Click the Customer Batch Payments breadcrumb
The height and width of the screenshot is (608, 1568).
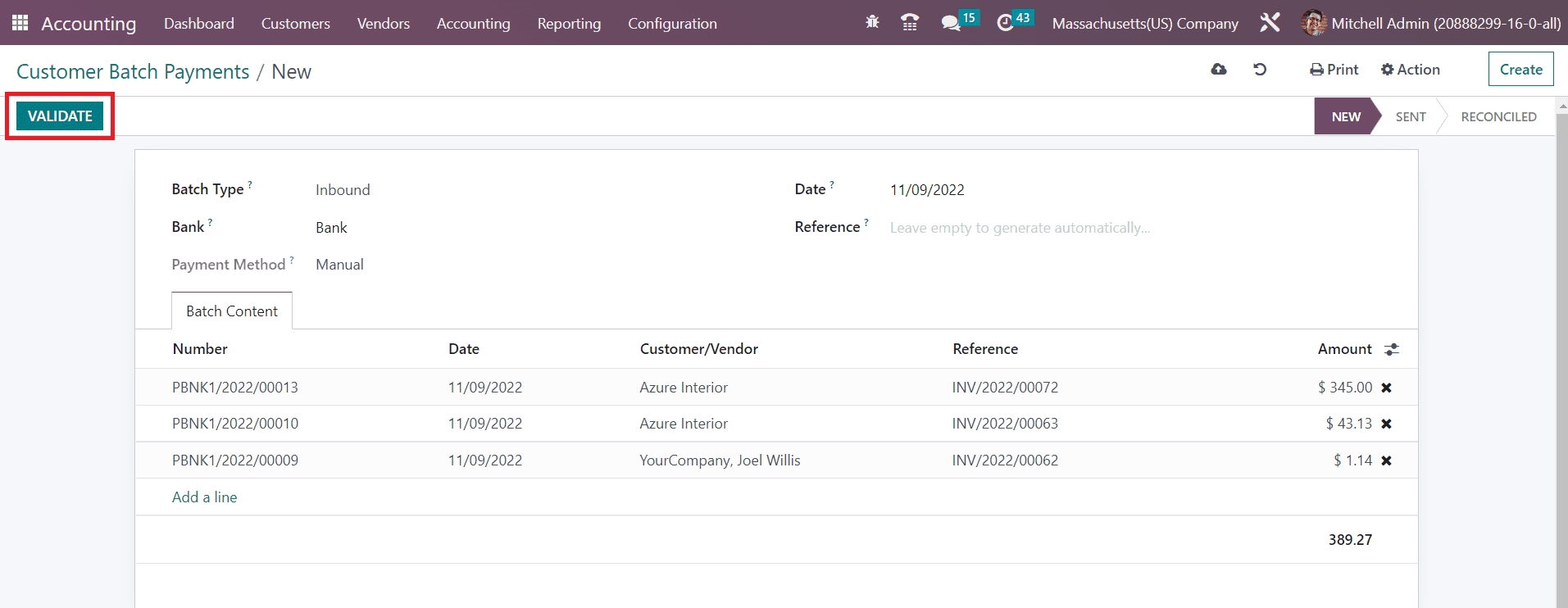click(x=133, y=72)
